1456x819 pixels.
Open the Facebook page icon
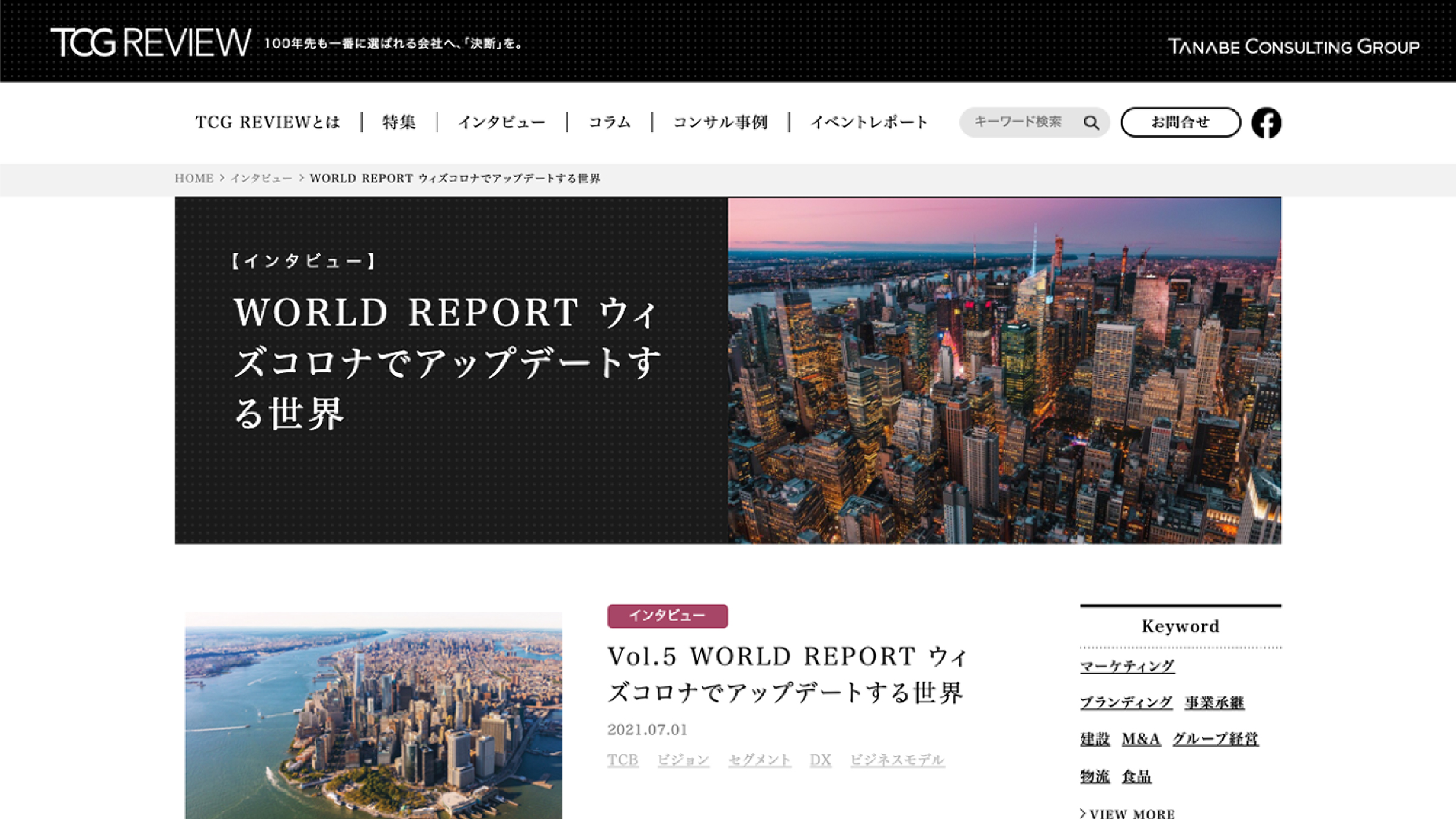pyautogui.click(x=1266, y=123)
